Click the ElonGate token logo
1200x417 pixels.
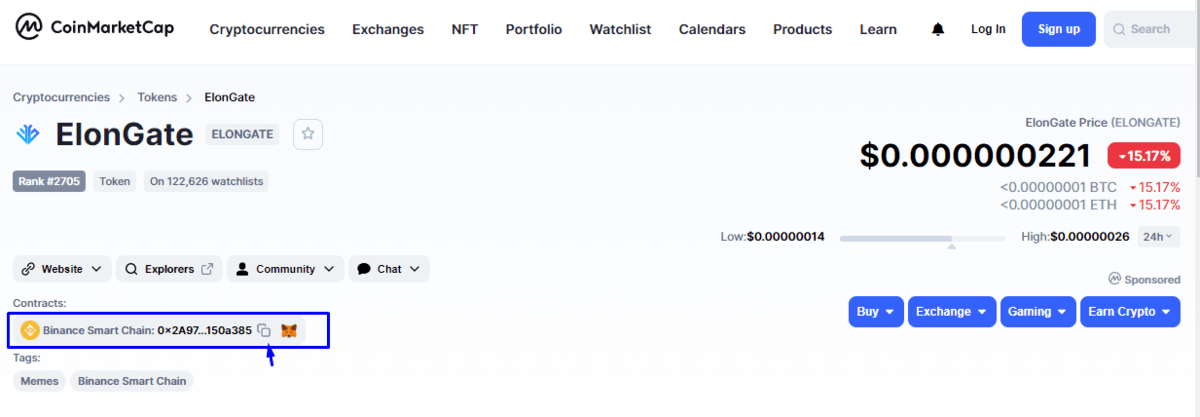(28, 134)
